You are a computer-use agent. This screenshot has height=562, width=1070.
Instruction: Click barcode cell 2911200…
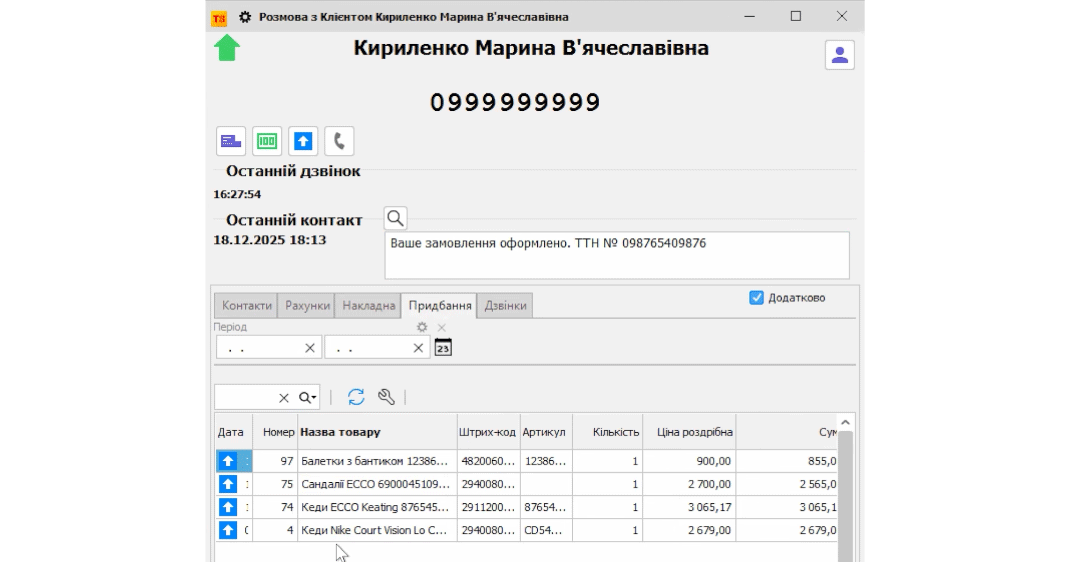[489, 507]
